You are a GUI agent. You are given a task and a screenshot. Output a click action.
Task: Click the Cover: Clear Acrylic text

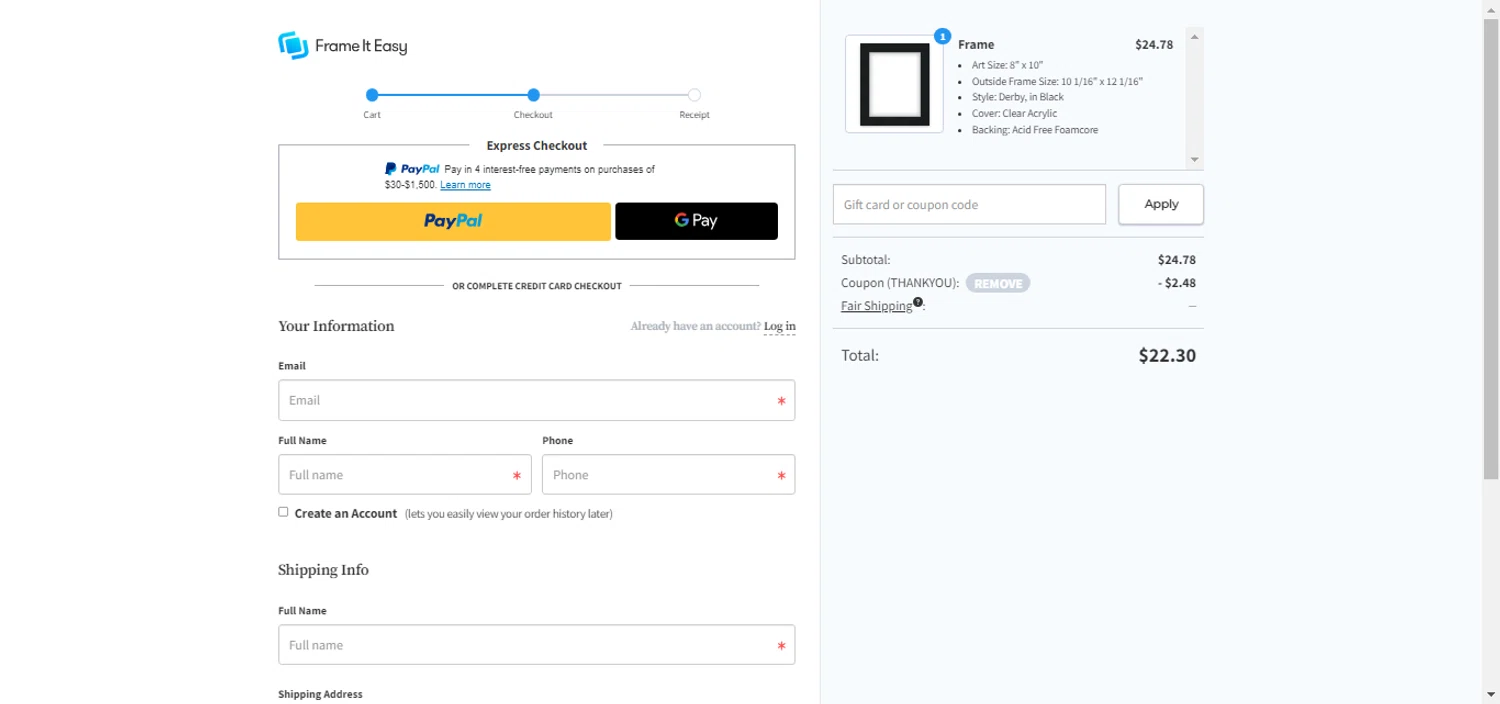pos(1014,114)
